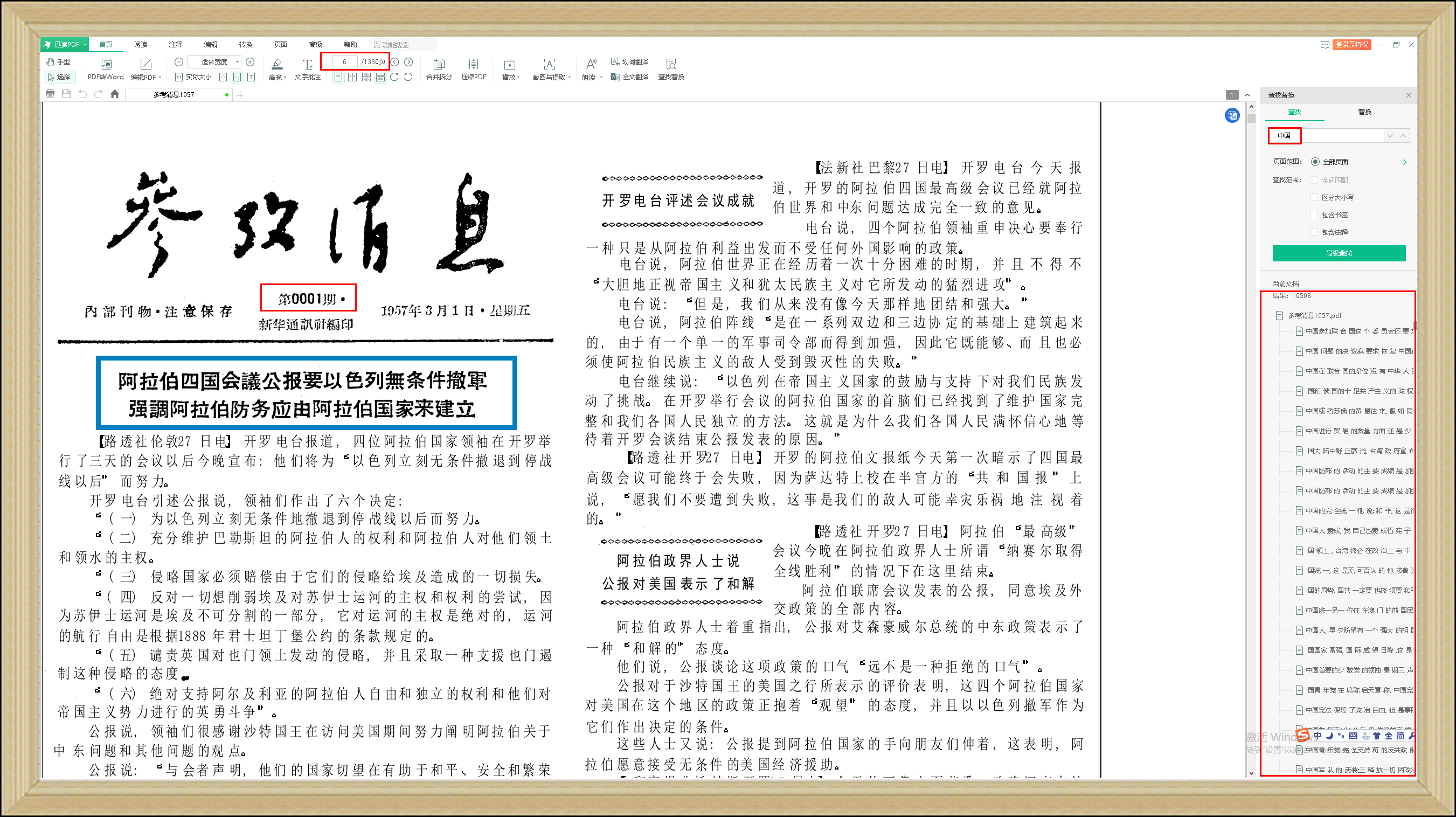Click the PDF转Word convert icon
The image size is (1456, 817).
(x=106, y=64)
